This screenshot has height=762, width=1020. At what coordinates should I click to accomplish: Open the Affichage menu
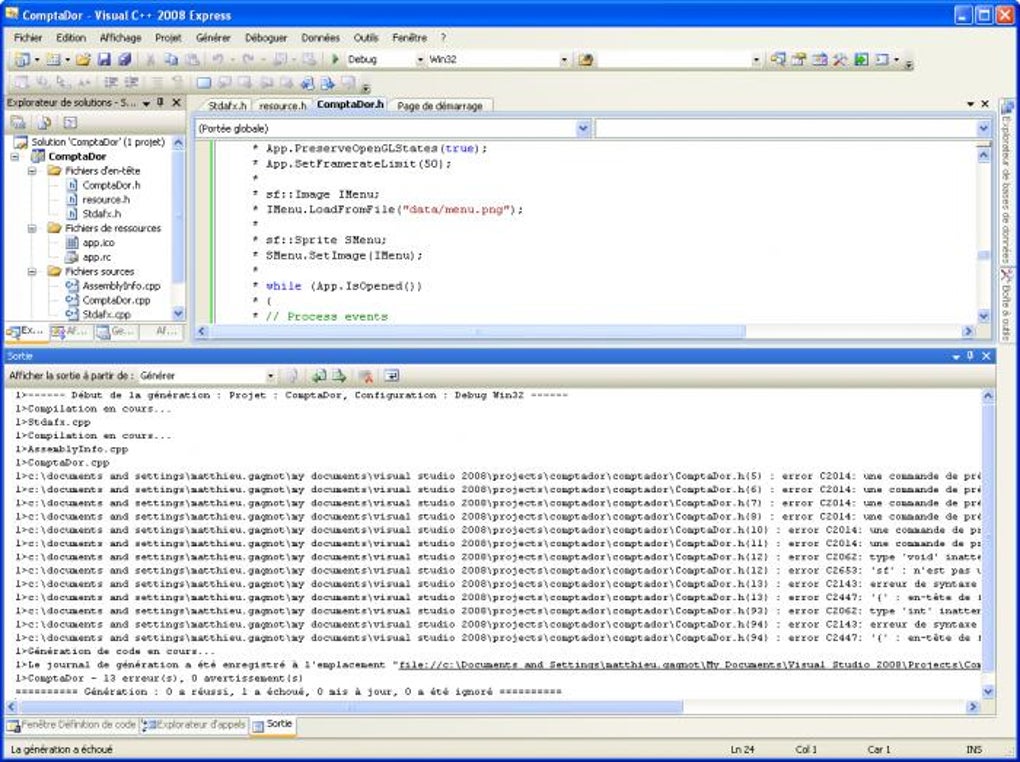120,38
